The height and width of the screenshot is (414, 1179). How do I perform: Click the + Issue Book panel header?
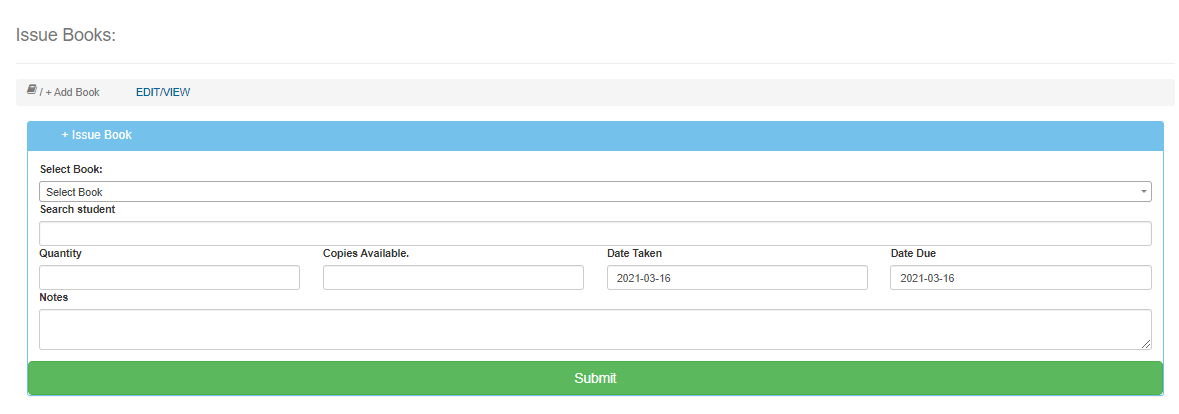pyautogui.click(x=96, y=135)
